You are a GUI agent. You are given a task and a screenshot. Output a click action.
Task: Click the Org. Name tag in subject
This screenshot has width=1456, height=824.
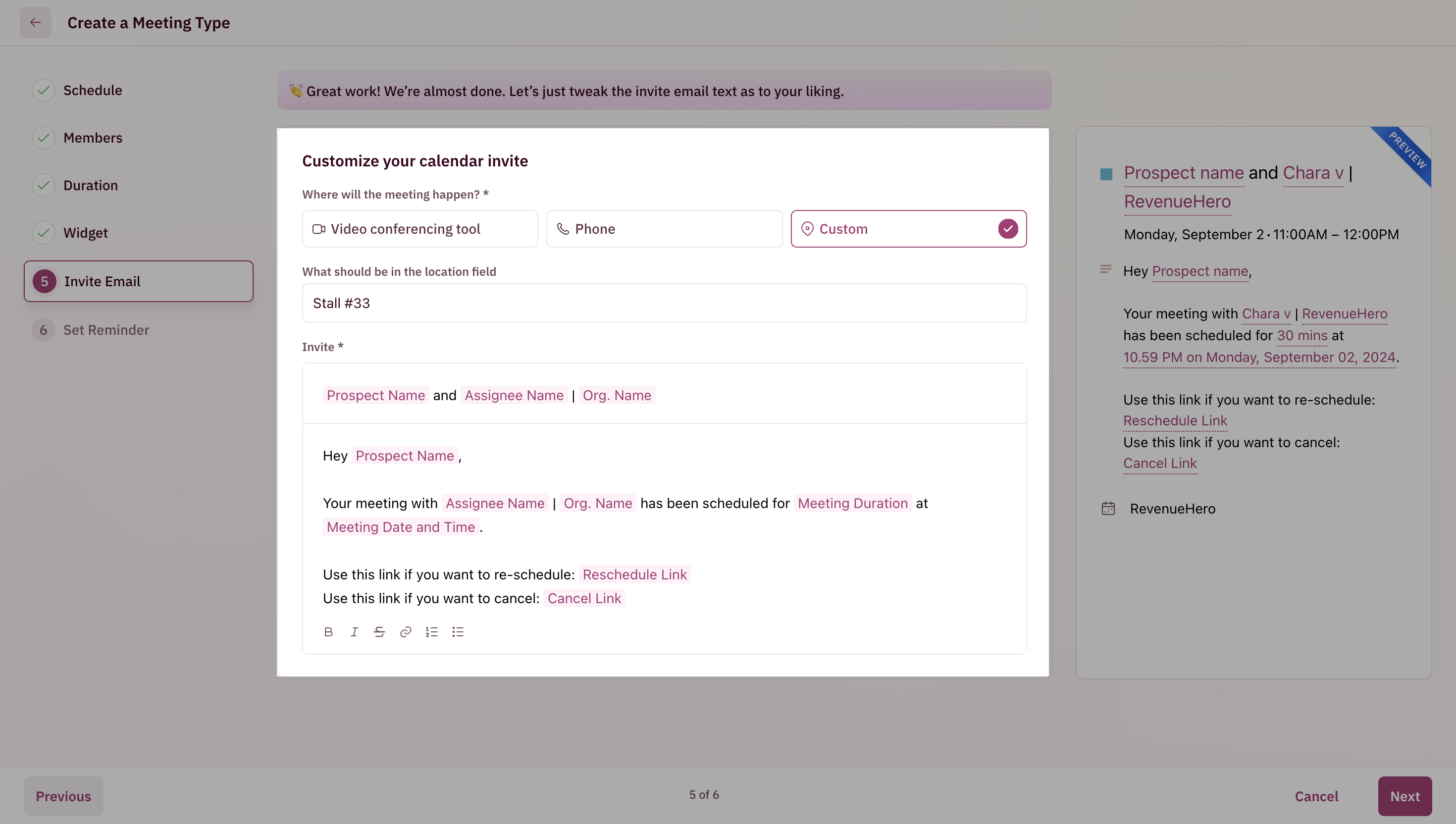[x=617, y=396]
